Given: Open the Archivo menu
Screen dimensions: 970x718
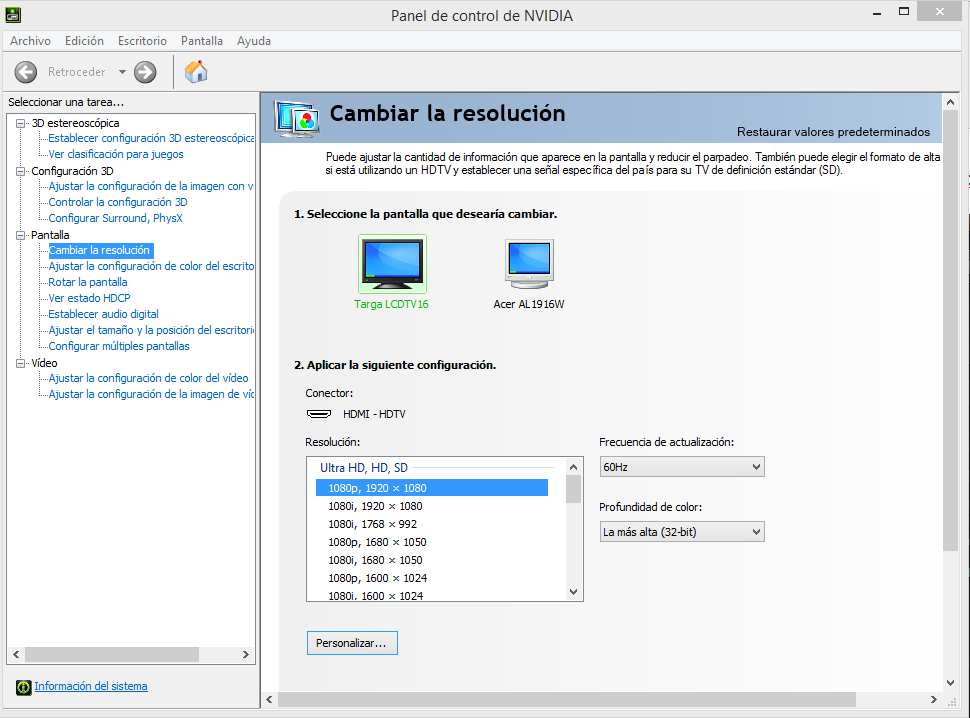Looking at the screenshot, I should point(30,41).
